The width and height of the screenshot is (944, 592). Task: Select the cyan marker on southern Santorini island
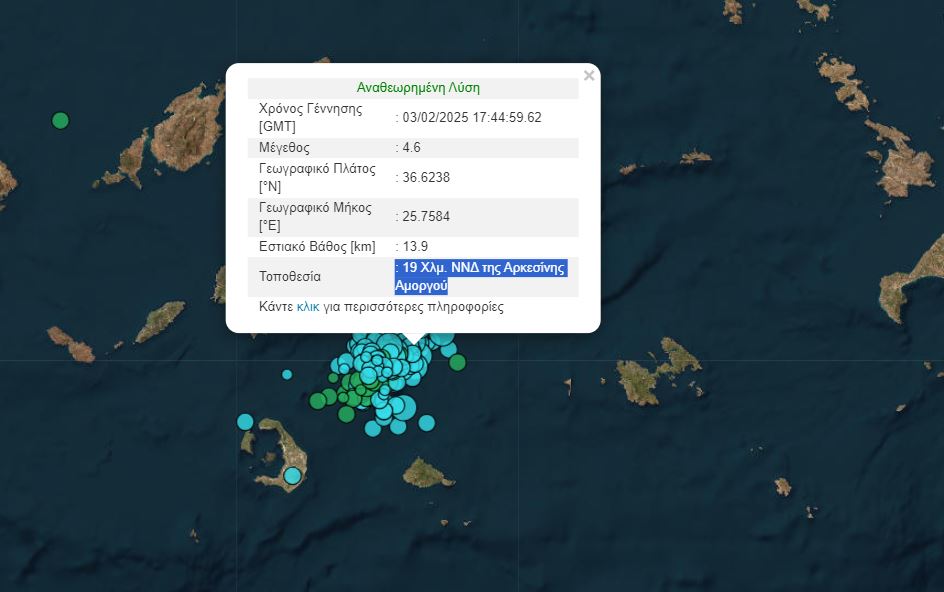coord(292,476)
